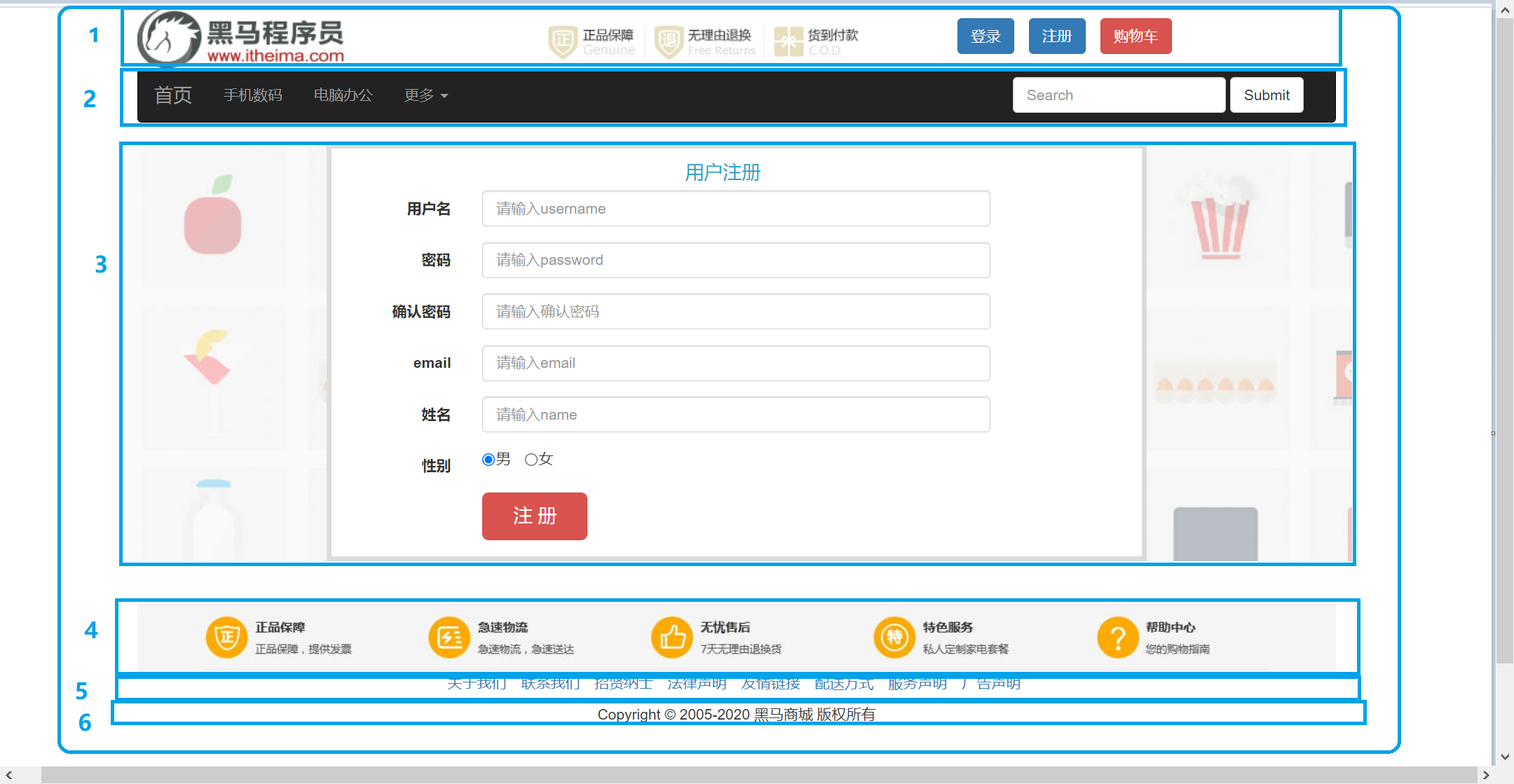Screen dimensions: 1514x784
Task: Click the orange 特色服务 badge icon
Action: coord(894,637)
